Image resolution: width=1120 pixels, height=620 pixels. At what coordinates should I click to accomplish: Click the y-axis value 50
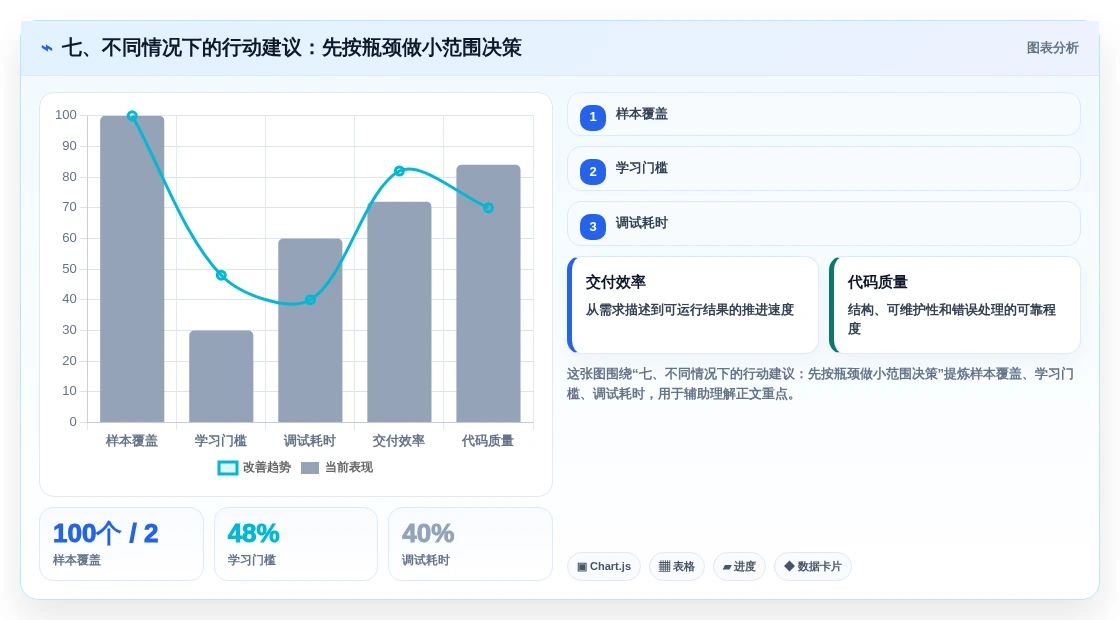tap(69, 269)
